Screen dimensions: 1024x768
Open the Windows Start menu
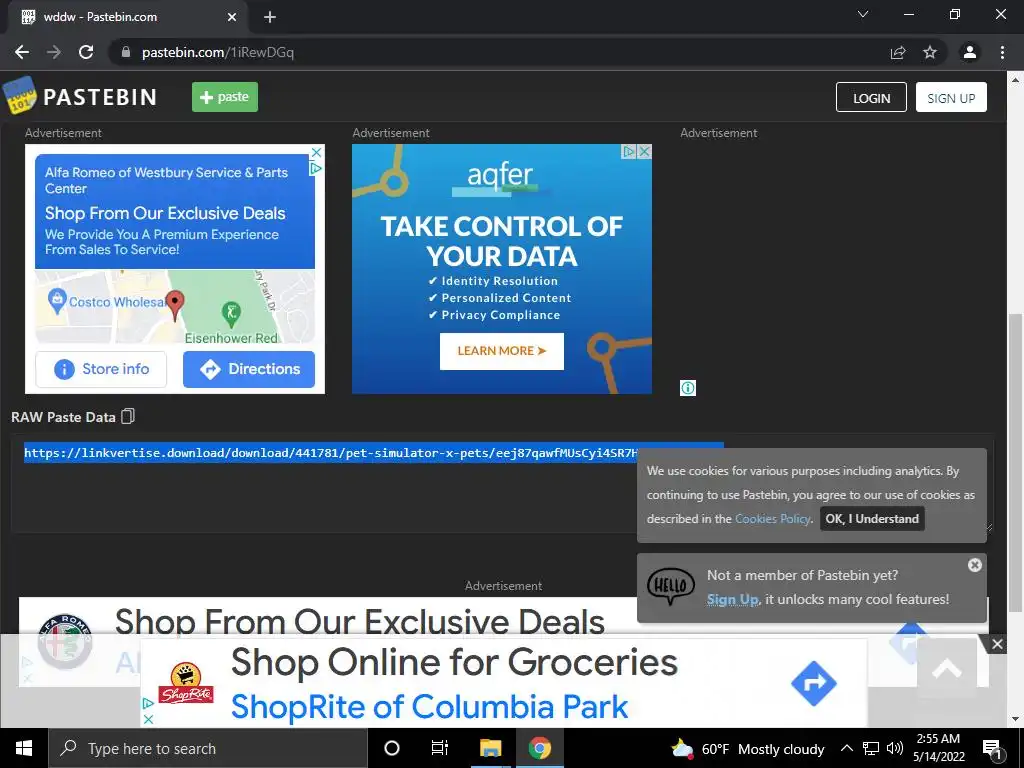click(24, 748)
